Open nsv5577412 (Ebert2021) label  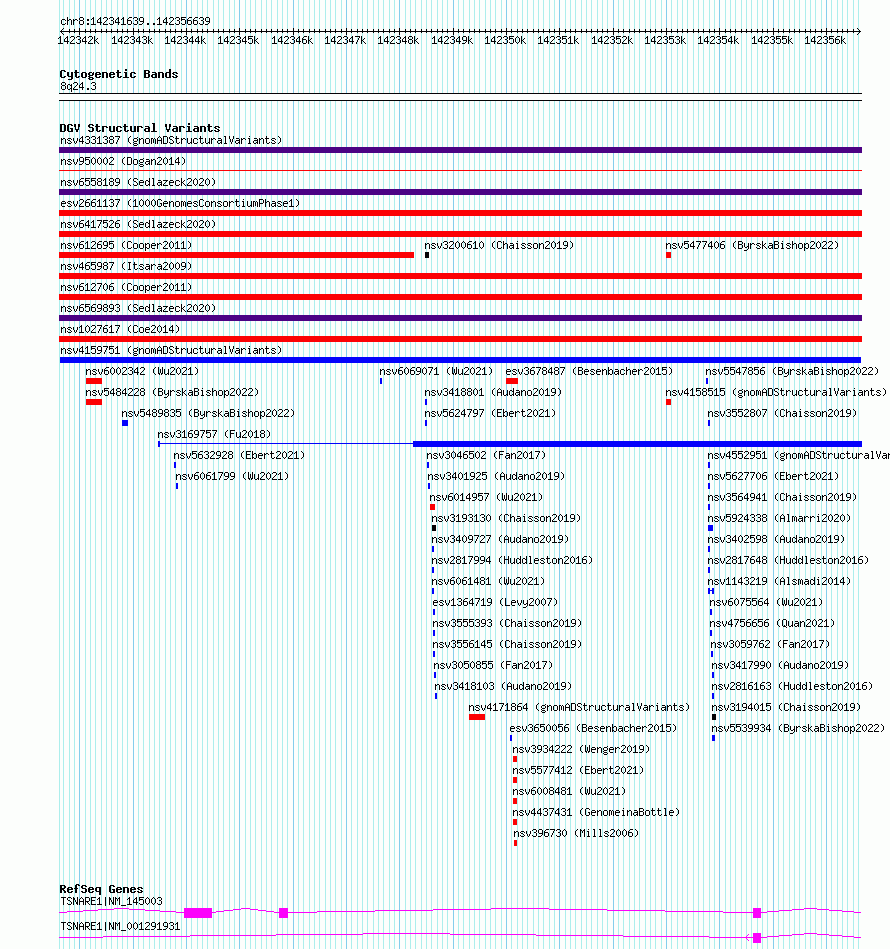(x=578, y=770)
